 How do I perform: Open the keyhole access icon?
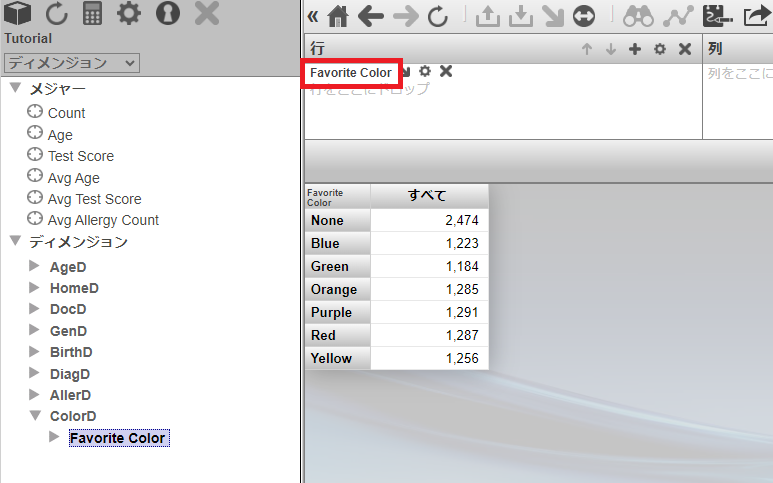167,14
